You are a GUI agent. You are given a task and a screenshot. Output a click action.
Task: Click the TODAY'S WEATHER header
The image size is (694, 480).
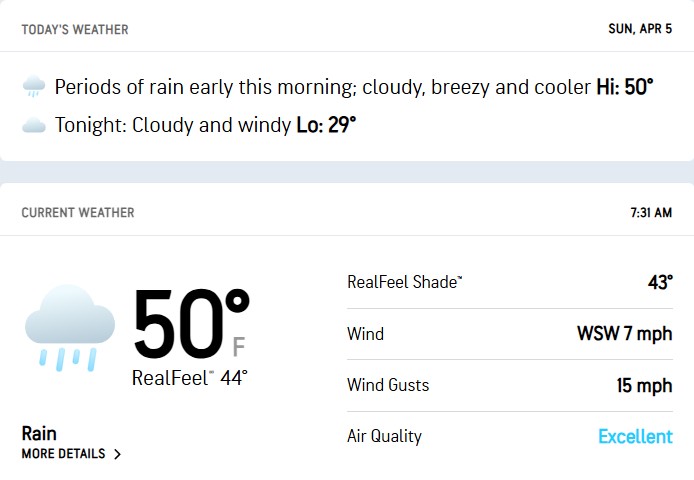(x=75, y=30)
